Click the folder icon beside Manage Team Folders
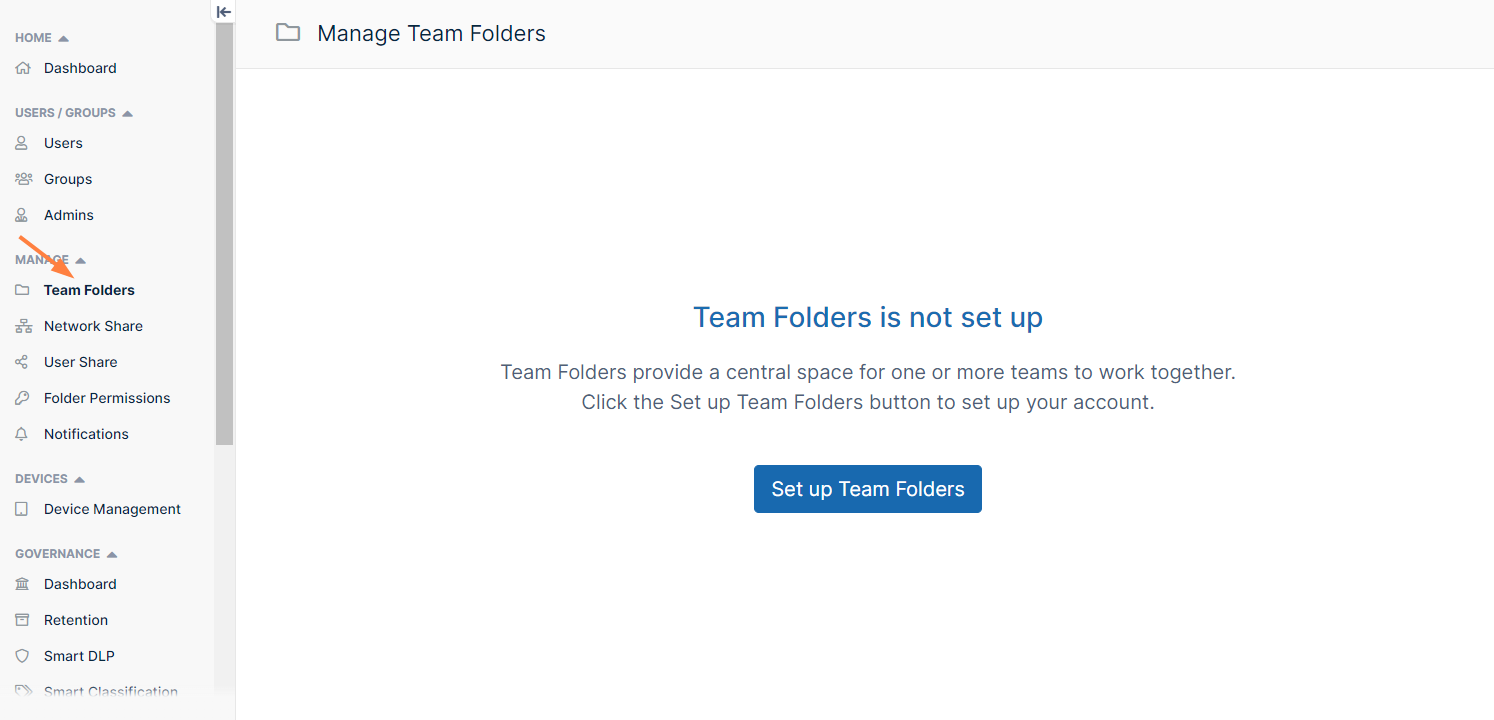The image size is (1494, 720). tap(287, 32)
